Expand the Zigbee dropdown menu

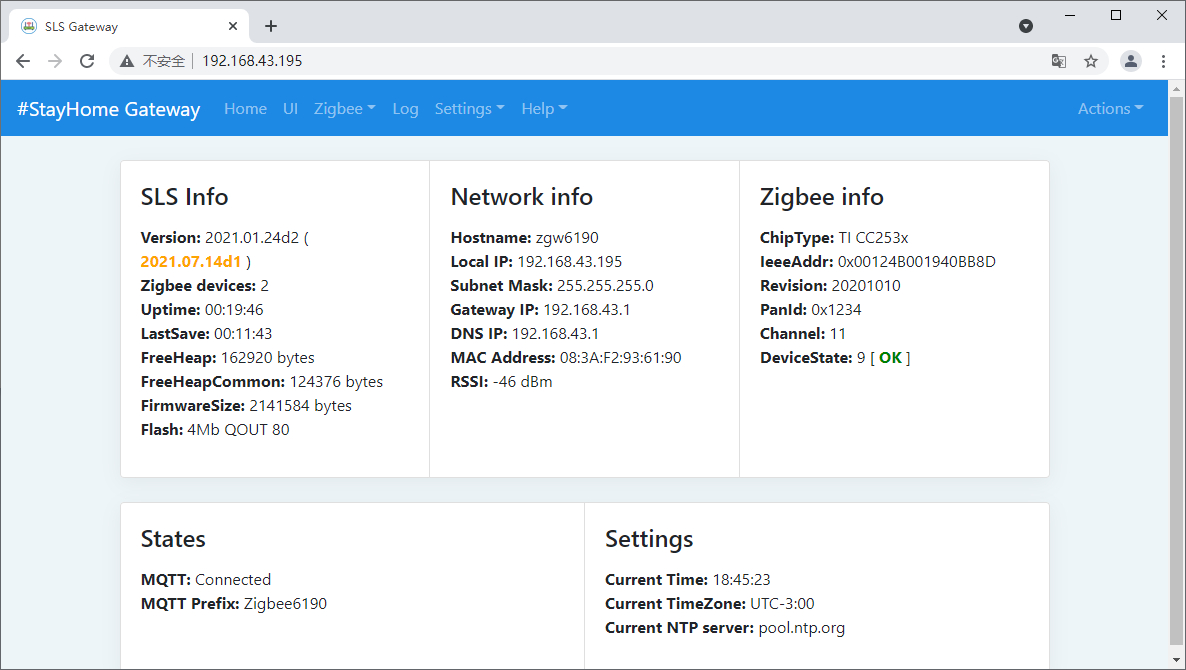click(x=344, y=109)
